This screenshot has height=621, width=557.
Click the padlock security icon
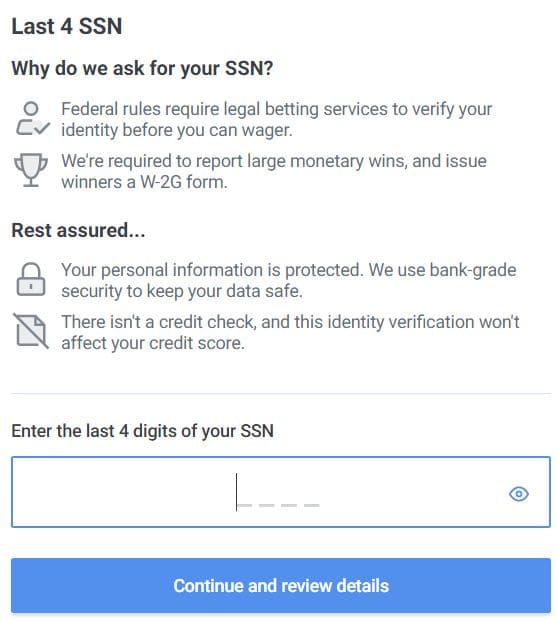coord(31,279)
